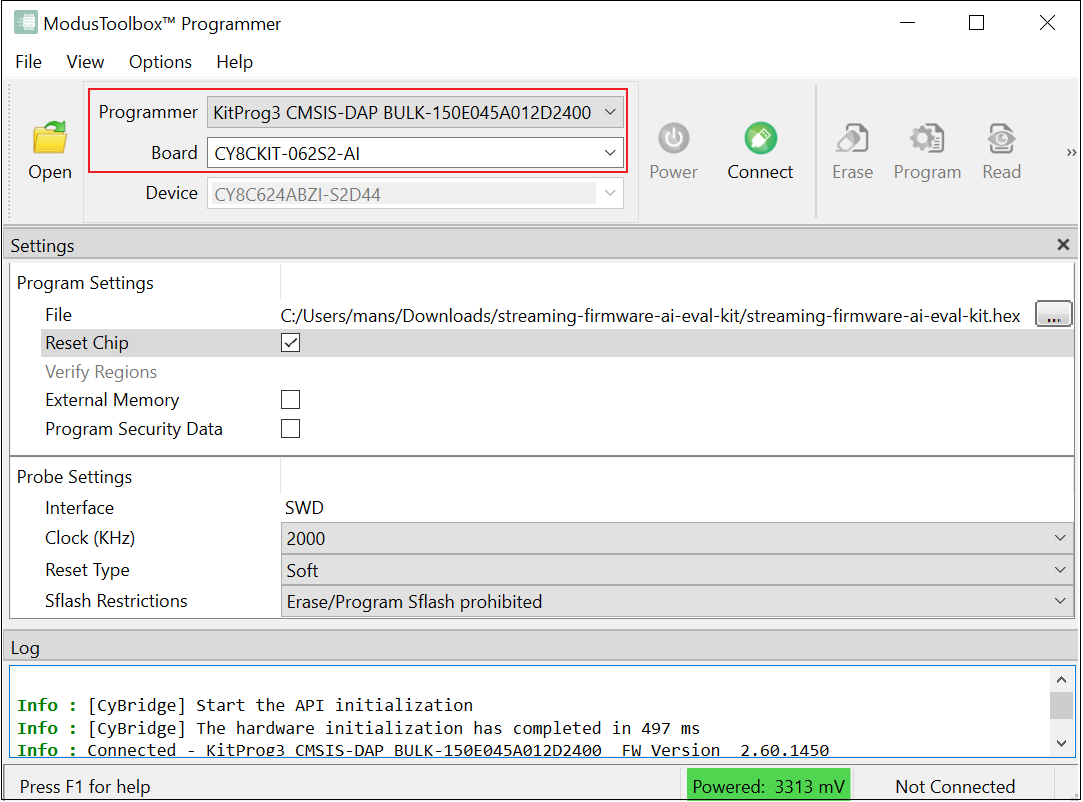Toggle the Reset Chip checkbox
The width and height of the screenshot is (1083, 802).
tap(291, 343)
